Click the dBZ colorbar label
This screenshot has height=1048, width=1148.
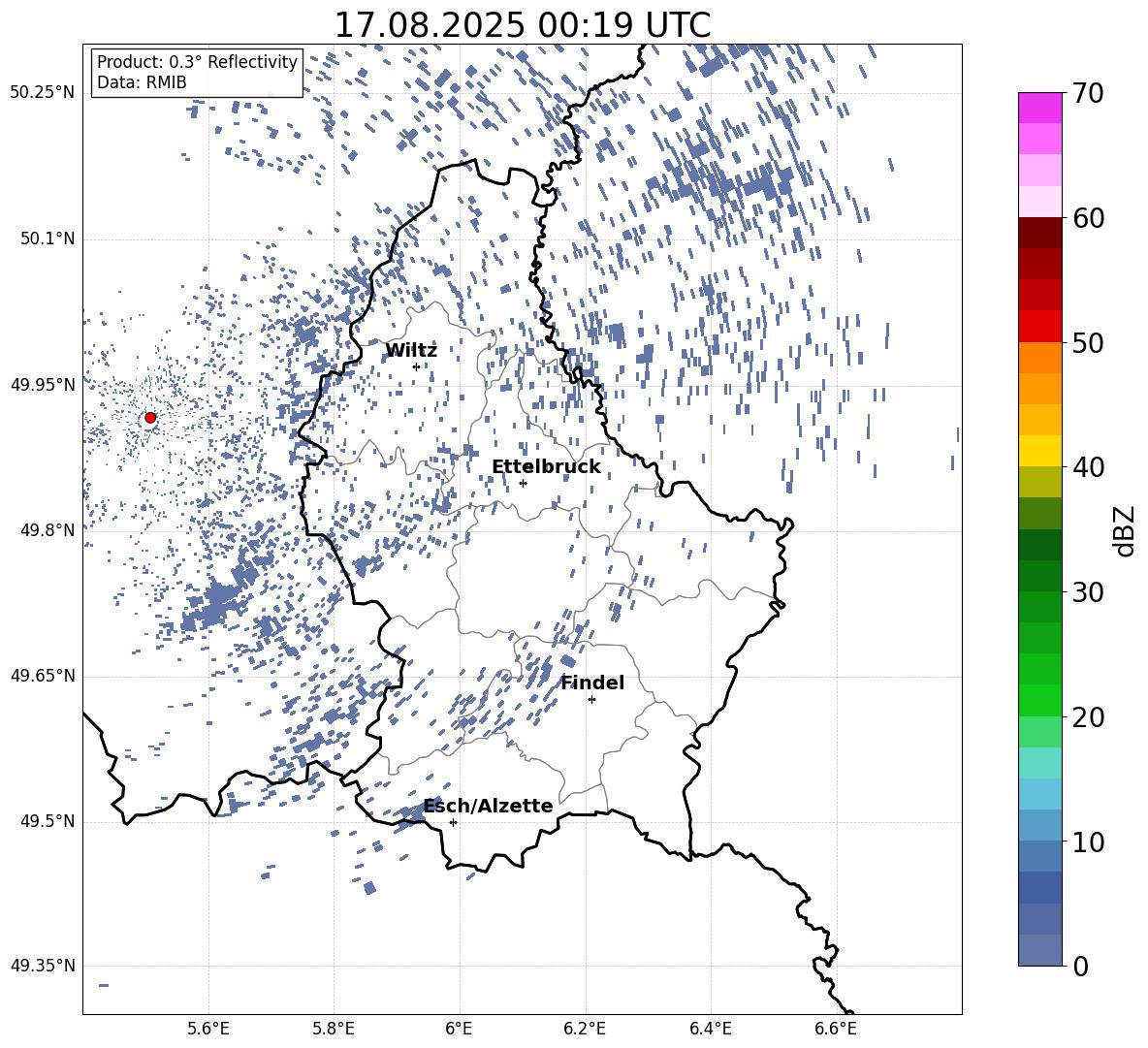pyautogui.click(x=1126, y=531)
